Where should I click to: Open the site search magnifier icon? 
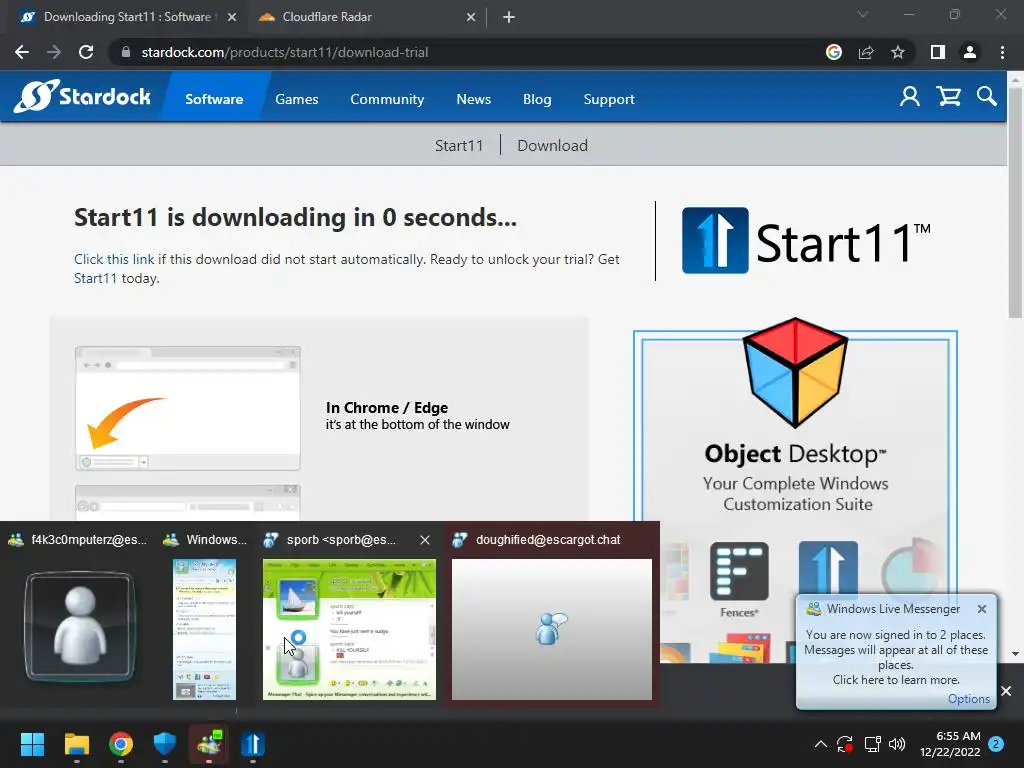pos(987,97)
